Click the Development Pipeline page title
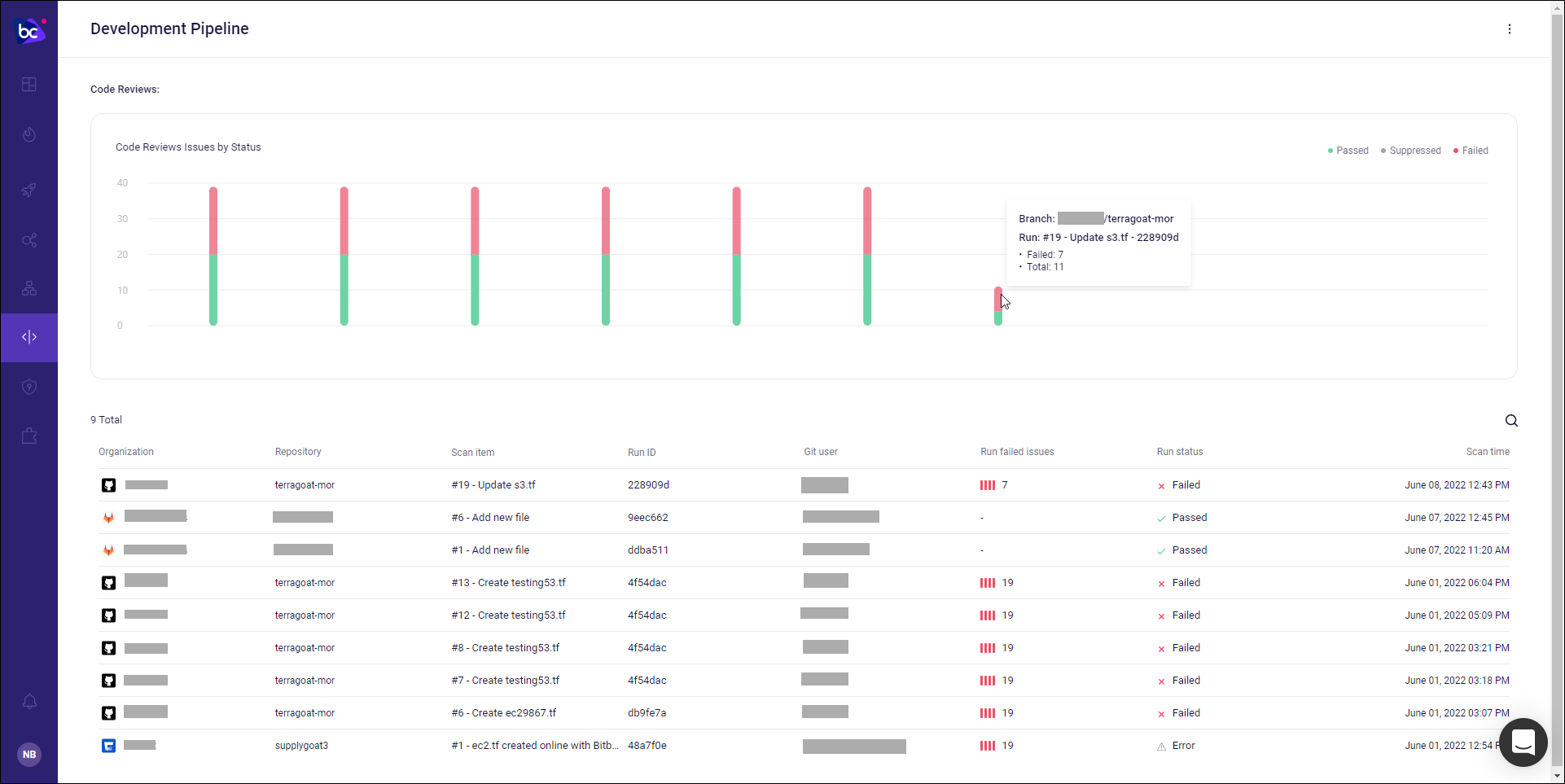1565x784 pixels. coord(169,28)
